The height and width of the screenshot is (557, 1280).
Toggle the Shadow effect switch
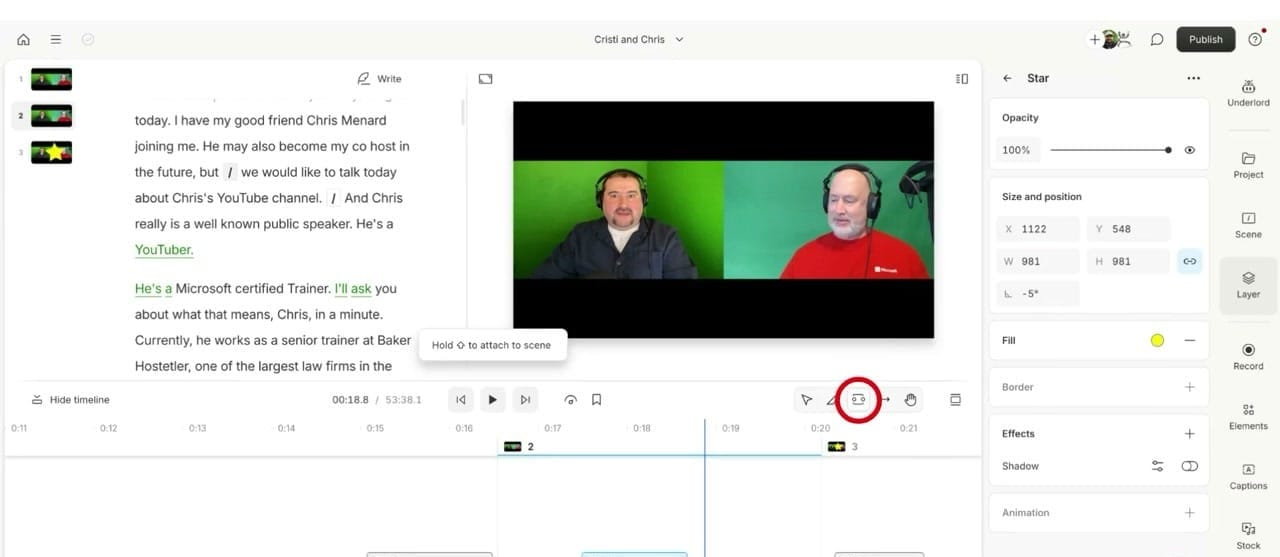pyautogui.click(x=1189, y=466)
